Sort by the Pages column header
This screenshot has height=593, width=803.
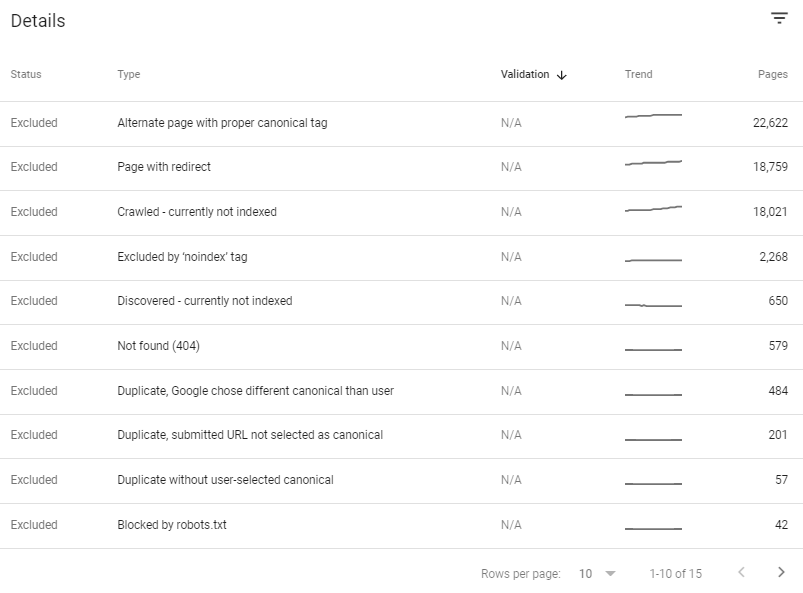(773, 74)
